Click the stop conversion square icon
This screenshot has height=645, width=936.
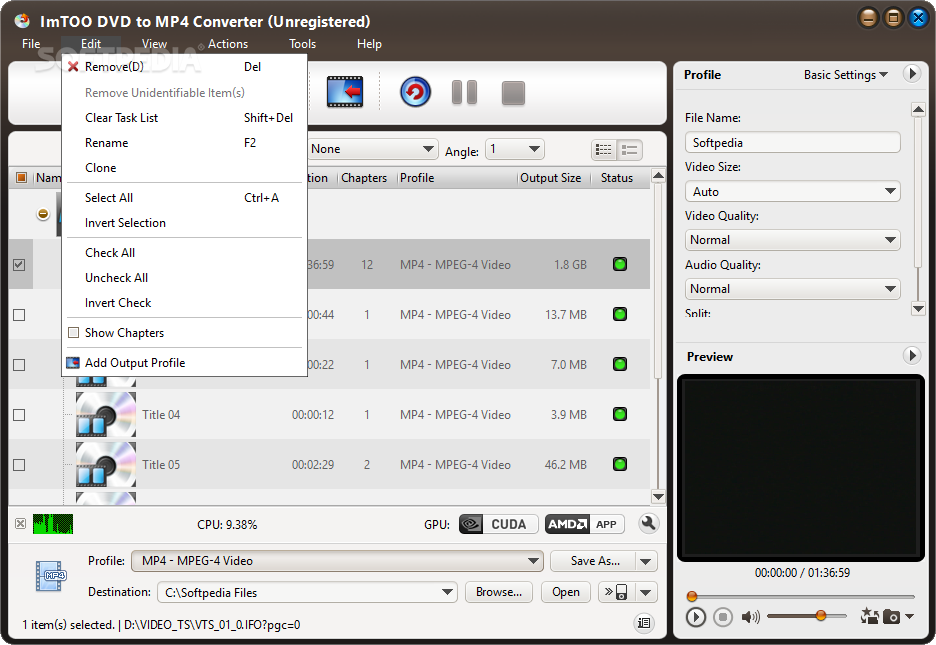tap(513, 93)
